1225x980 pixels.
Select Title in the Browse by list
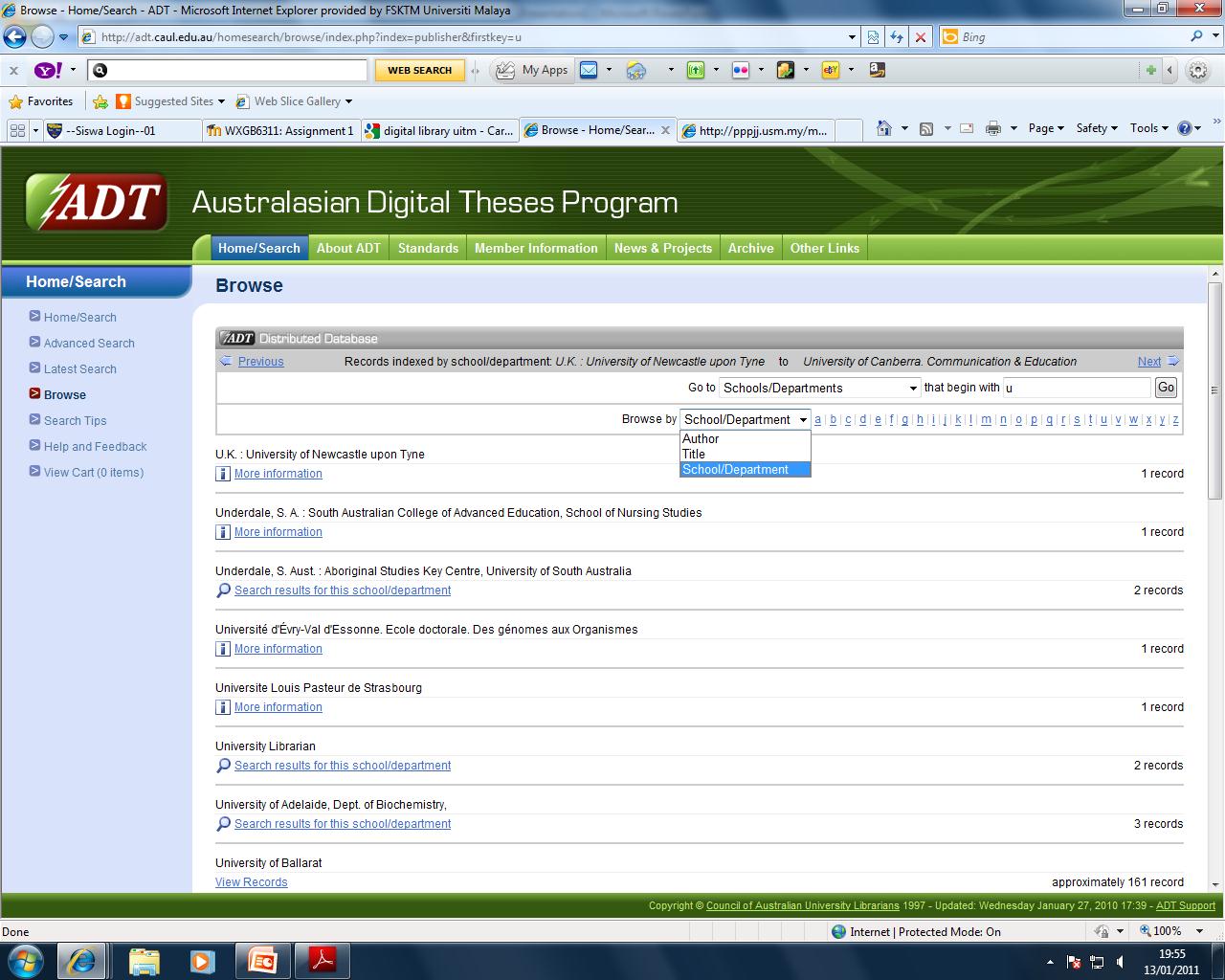pos(745,455)
